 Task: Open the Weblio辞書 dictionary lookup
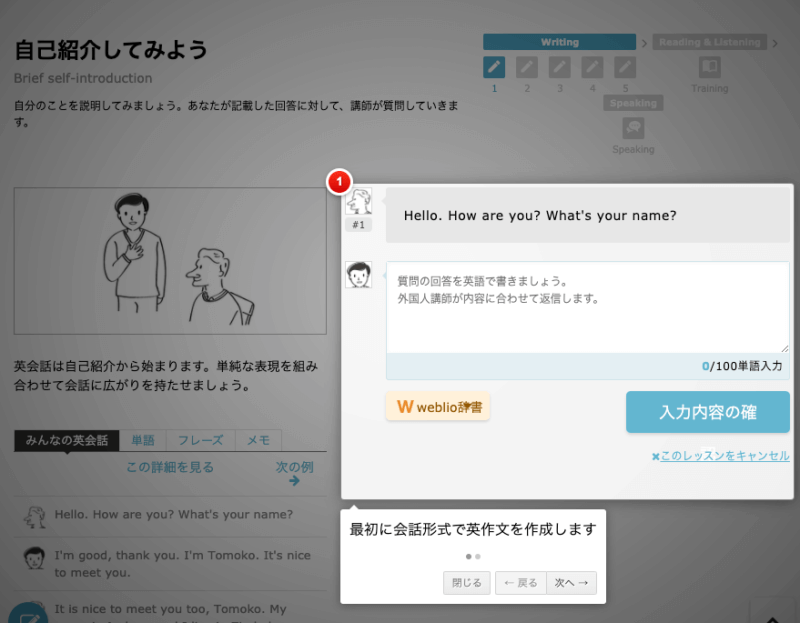(437, 407)
